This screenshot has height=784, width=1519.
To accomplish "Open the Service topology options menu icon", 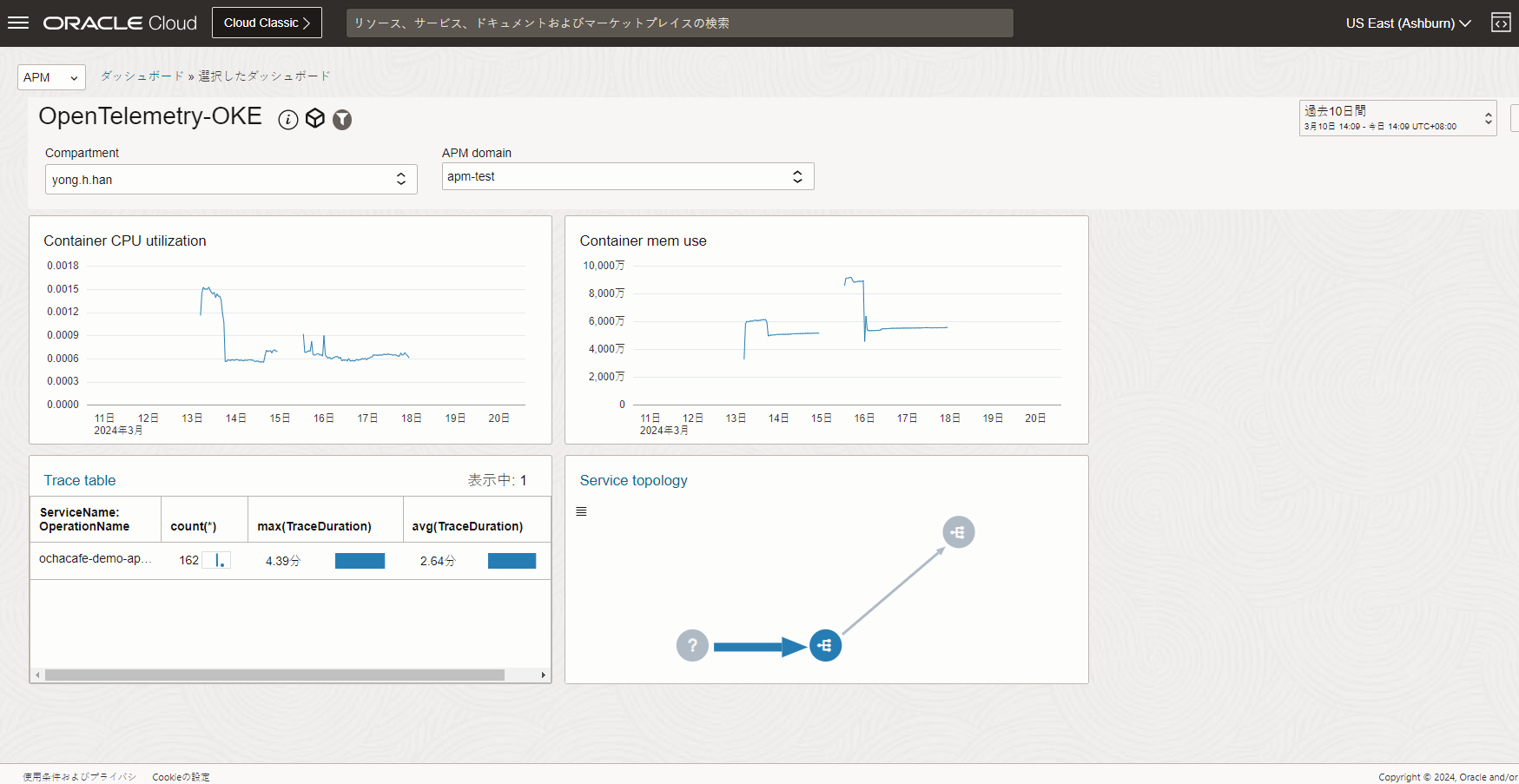I will (x=581, y=511).
